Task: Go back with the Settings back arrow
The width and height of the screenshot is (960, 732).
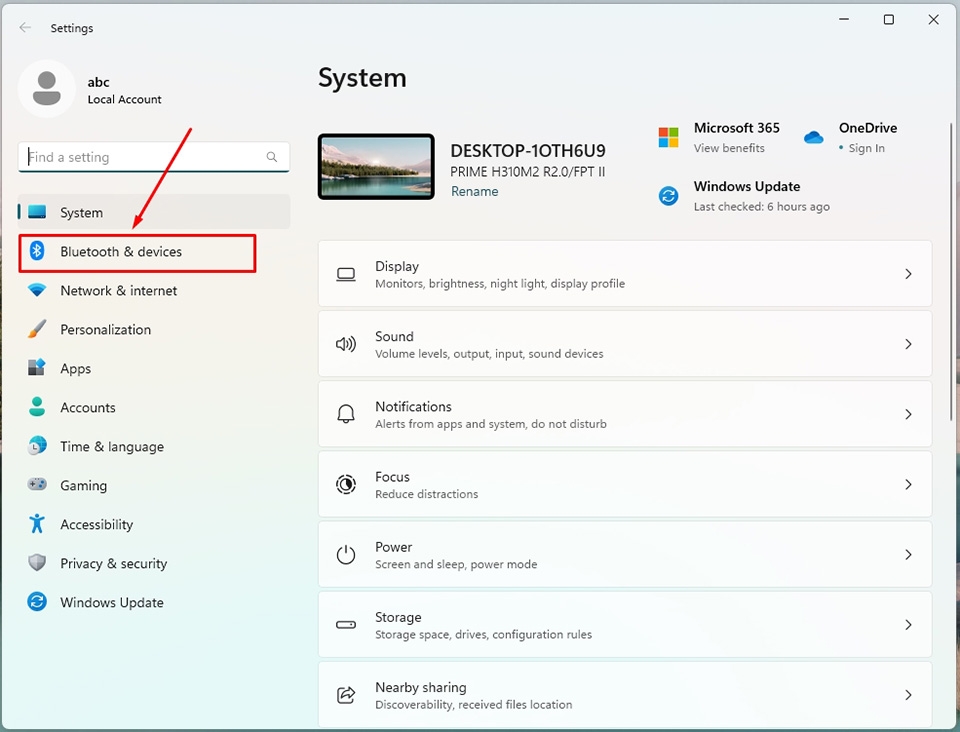Action: click(25, 28)
